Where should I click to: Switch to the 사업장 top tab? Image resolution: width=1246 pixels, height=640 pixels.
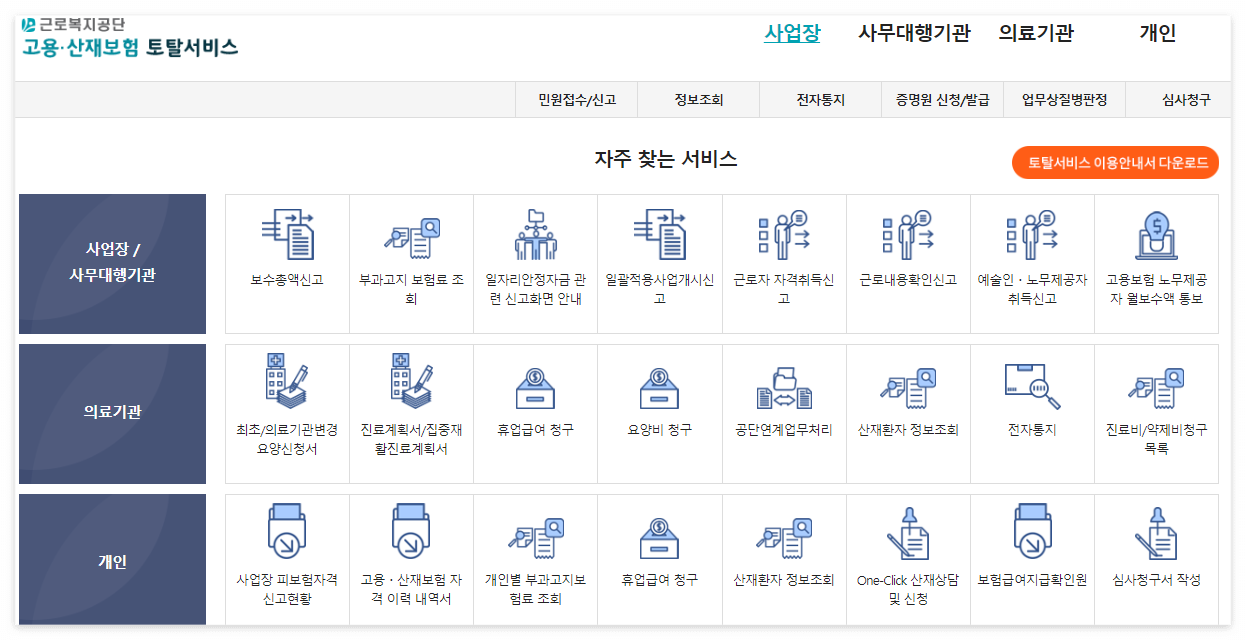click(x=792, y=33)
